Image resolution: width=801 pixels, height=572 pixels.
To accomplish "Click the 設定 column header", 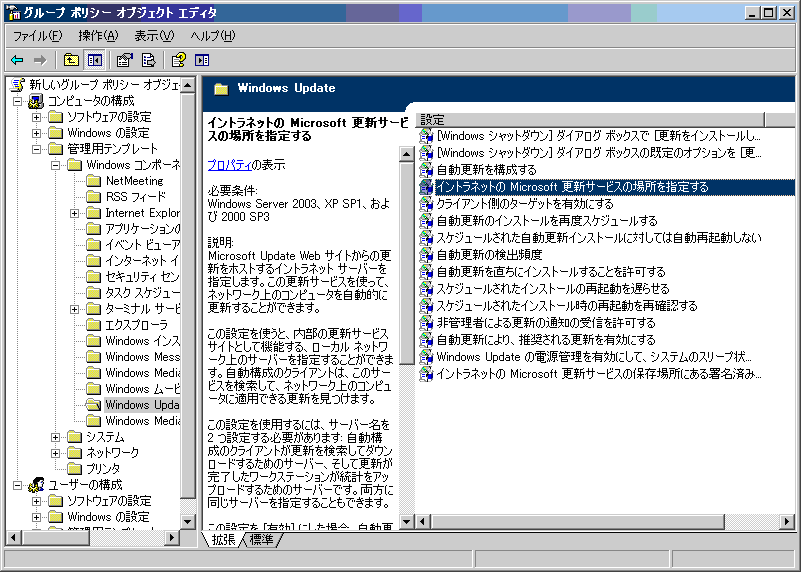I will tap(591, 120).
